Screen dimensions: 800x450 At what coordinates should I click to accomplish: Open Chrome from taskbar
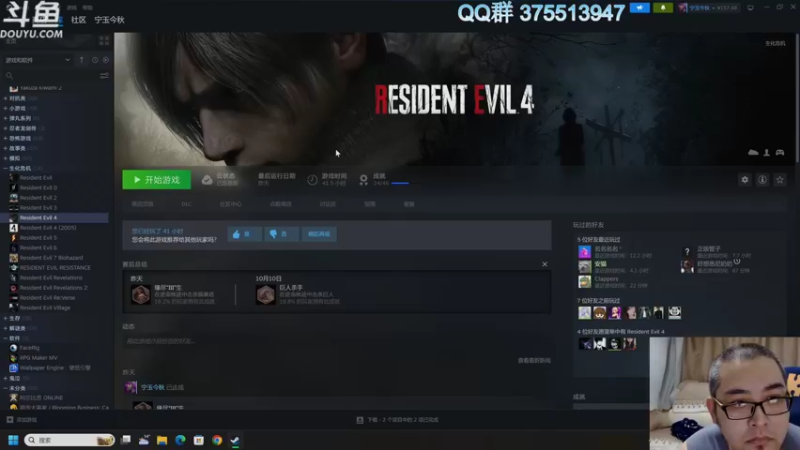coord(217,440)
